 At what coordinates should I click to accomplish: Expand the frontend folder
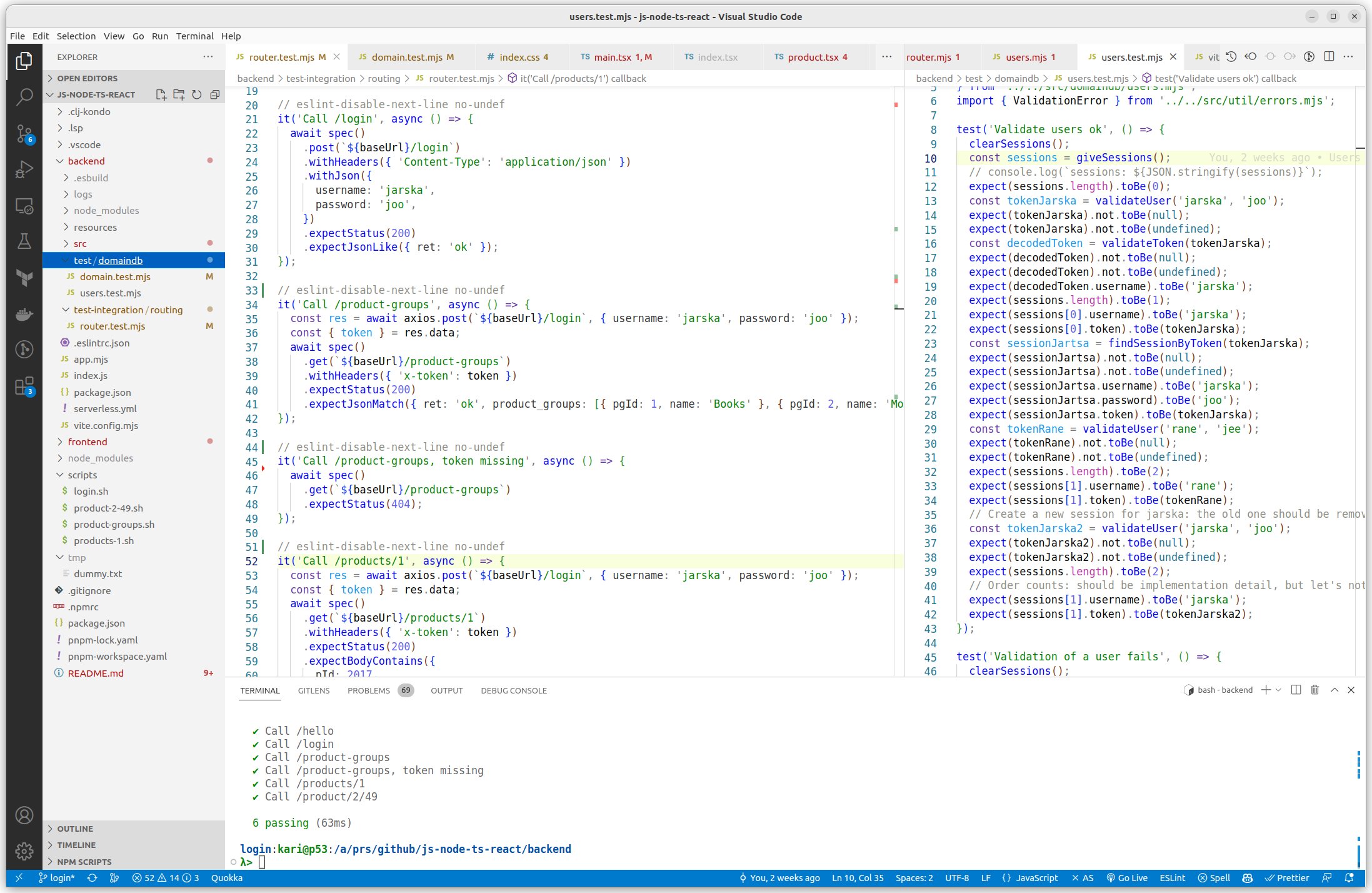point(134,442)
